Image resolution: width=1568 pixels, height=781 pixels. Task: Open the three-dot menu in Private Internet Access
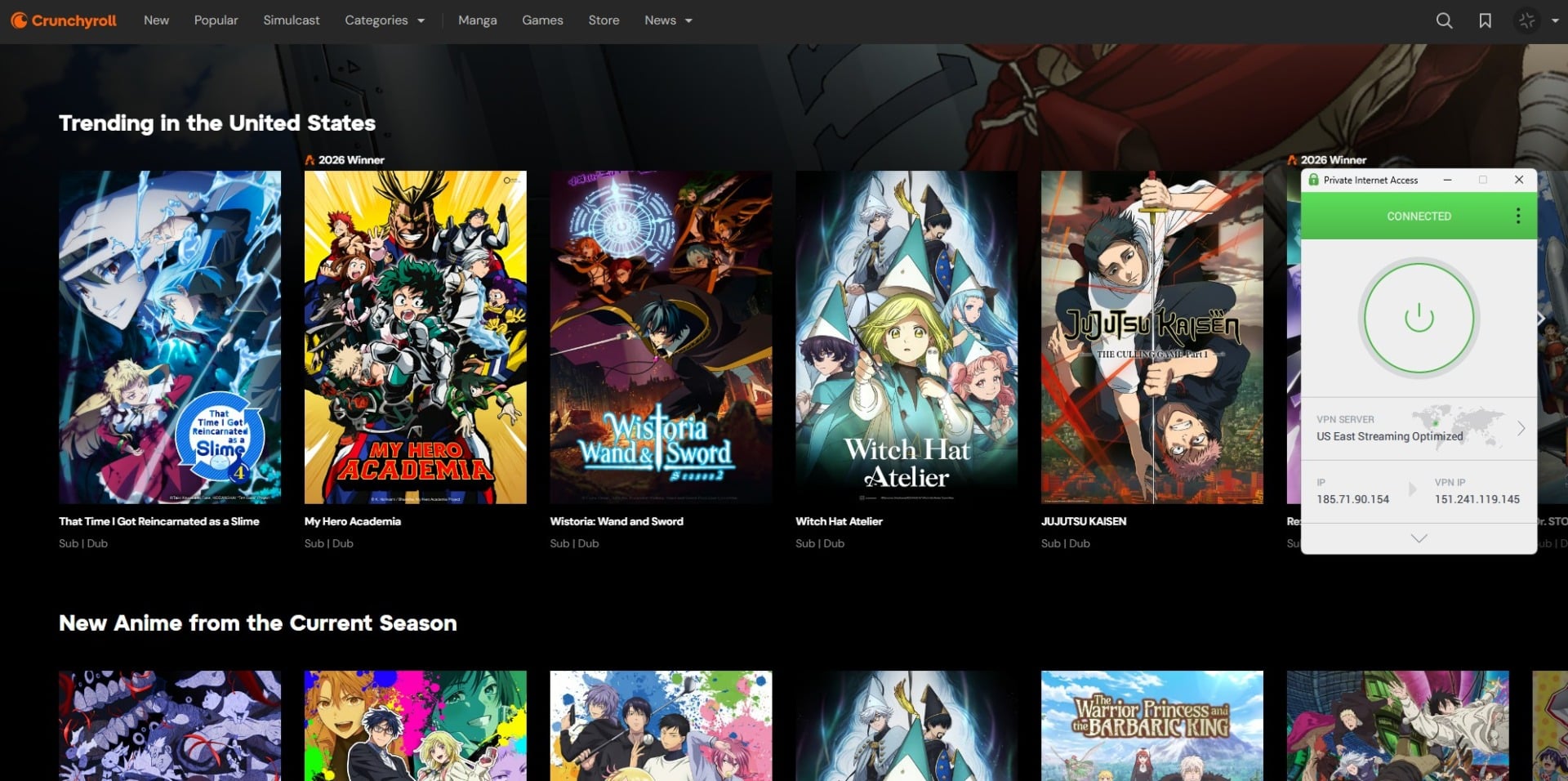click(1518, 216)
